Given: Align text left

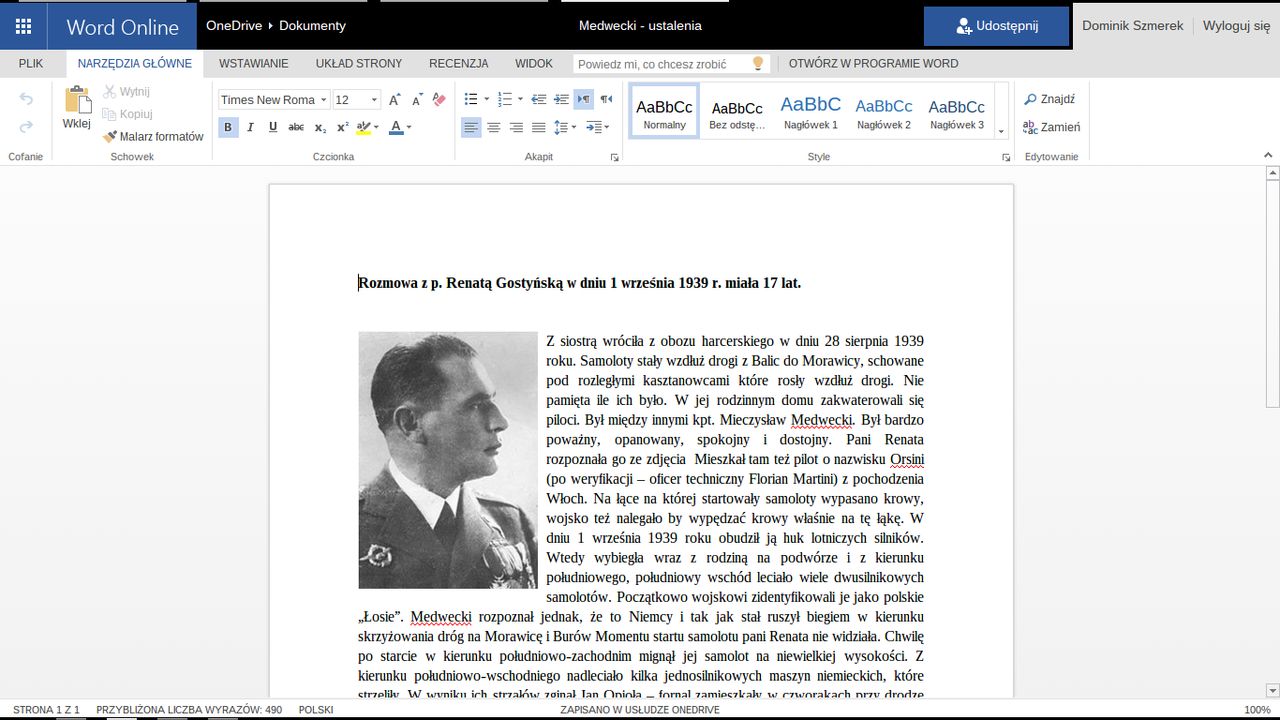Looking at the screenshot, I should pos(471,127).
